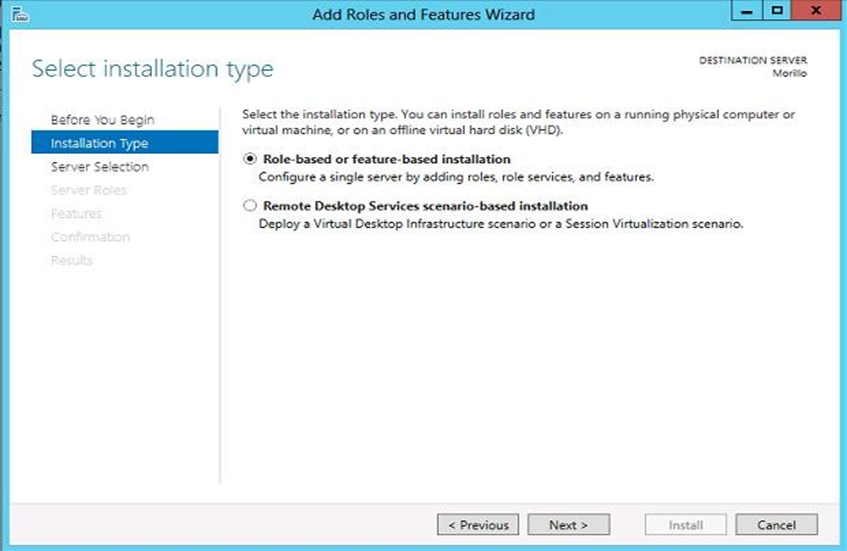The width and height of the screenshot is (847, 551).
Task: Open the Installation Type step
Action: click(x=99, y=143)
